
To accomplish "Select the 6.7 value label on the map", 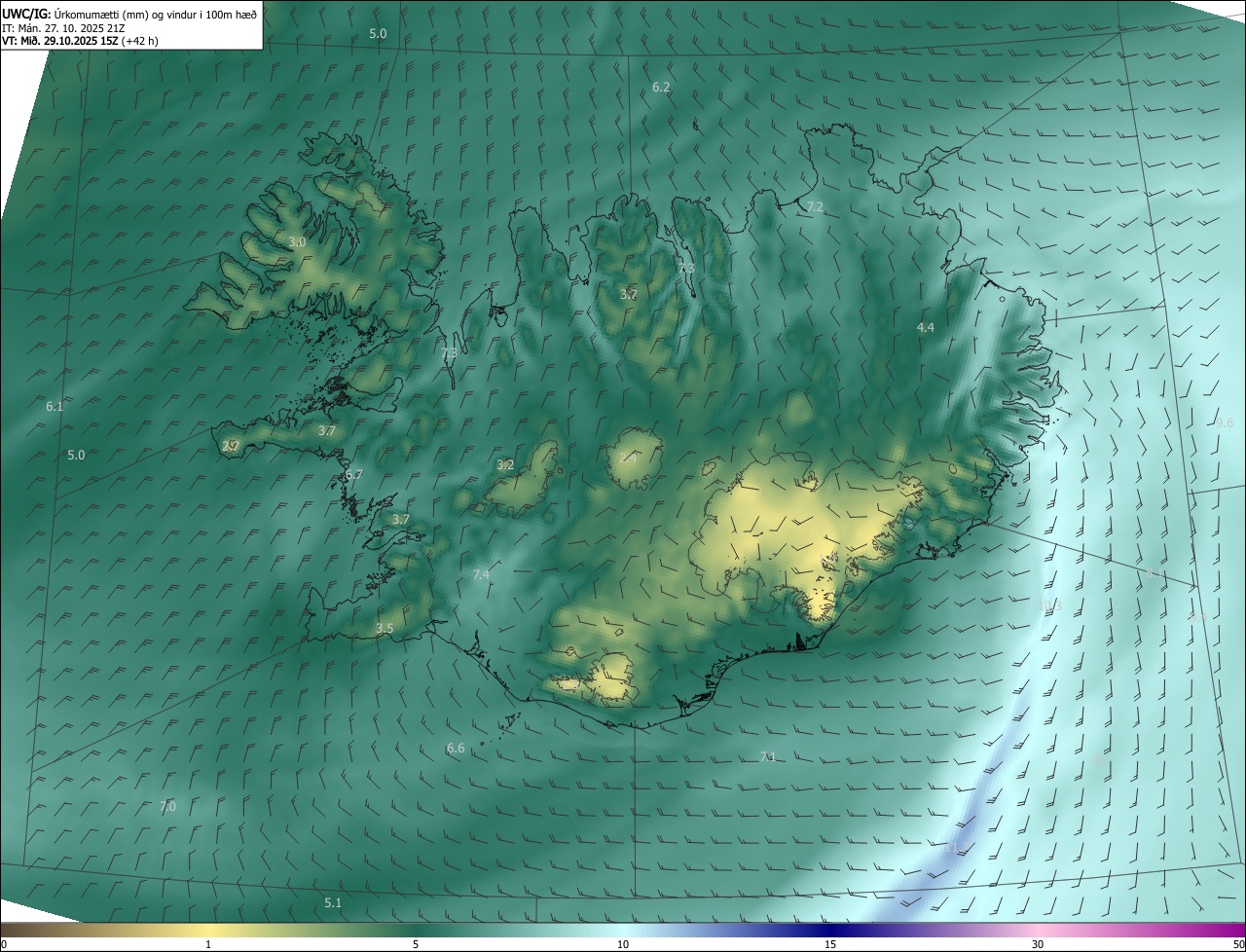I will pos(353,475).
